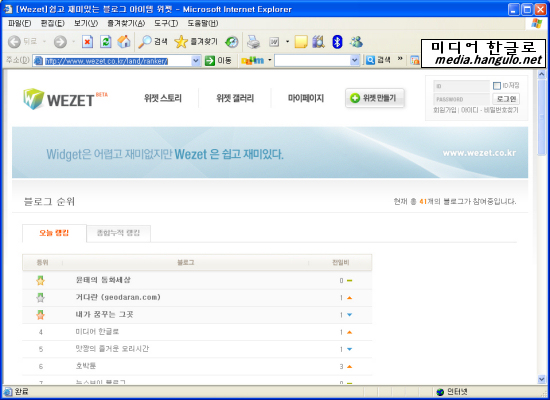Open the History icon in the toolbar
The height and width of the screenshot is (400, 550).
[232, 42]
